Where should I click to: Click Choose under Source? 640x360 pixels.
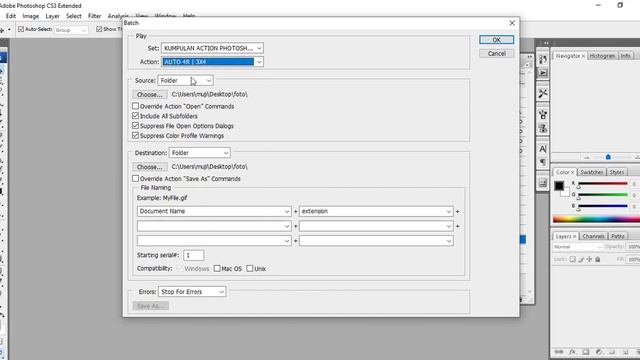coord(150,94)
